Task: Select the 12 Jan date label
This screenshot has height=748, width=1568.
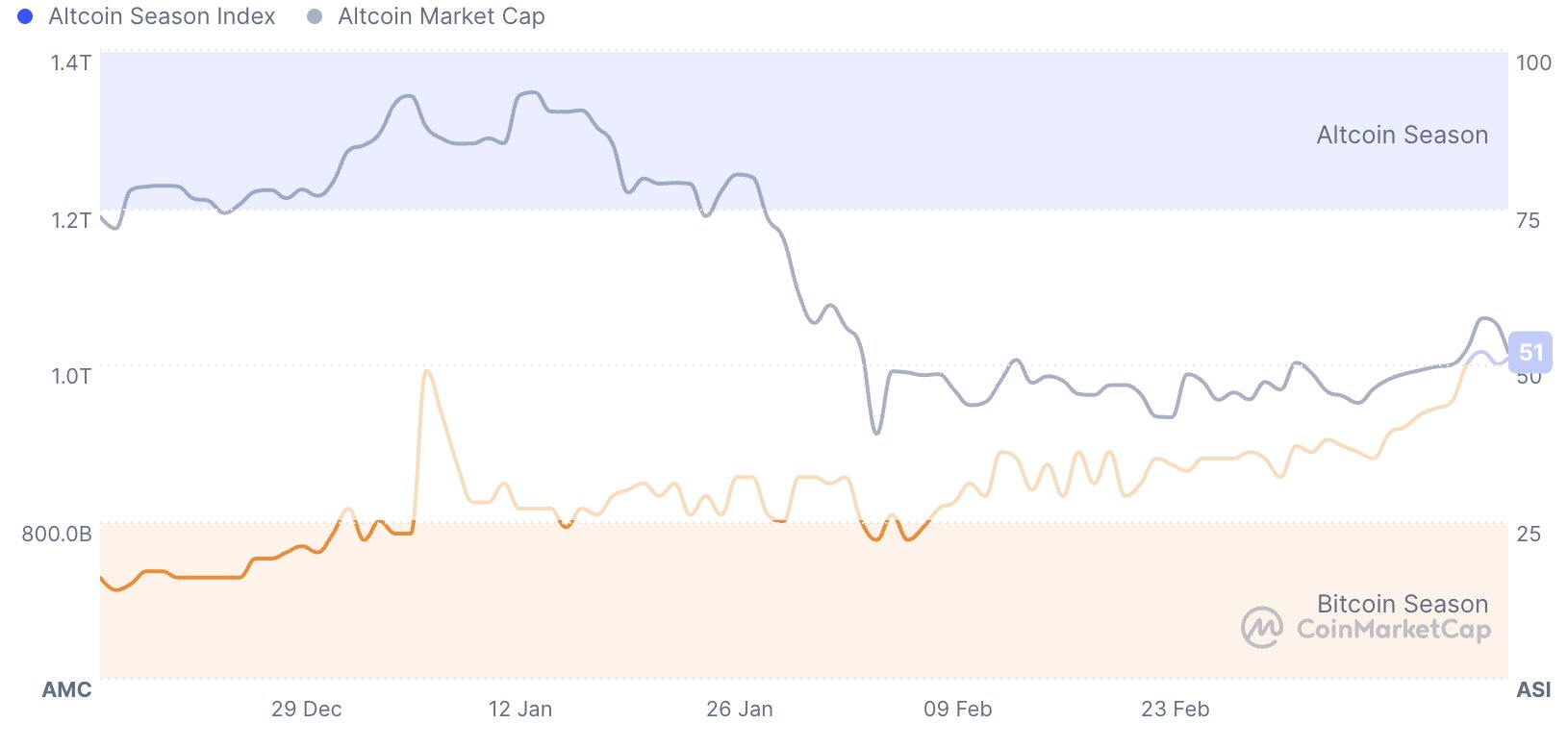Action: pos(520,710)
